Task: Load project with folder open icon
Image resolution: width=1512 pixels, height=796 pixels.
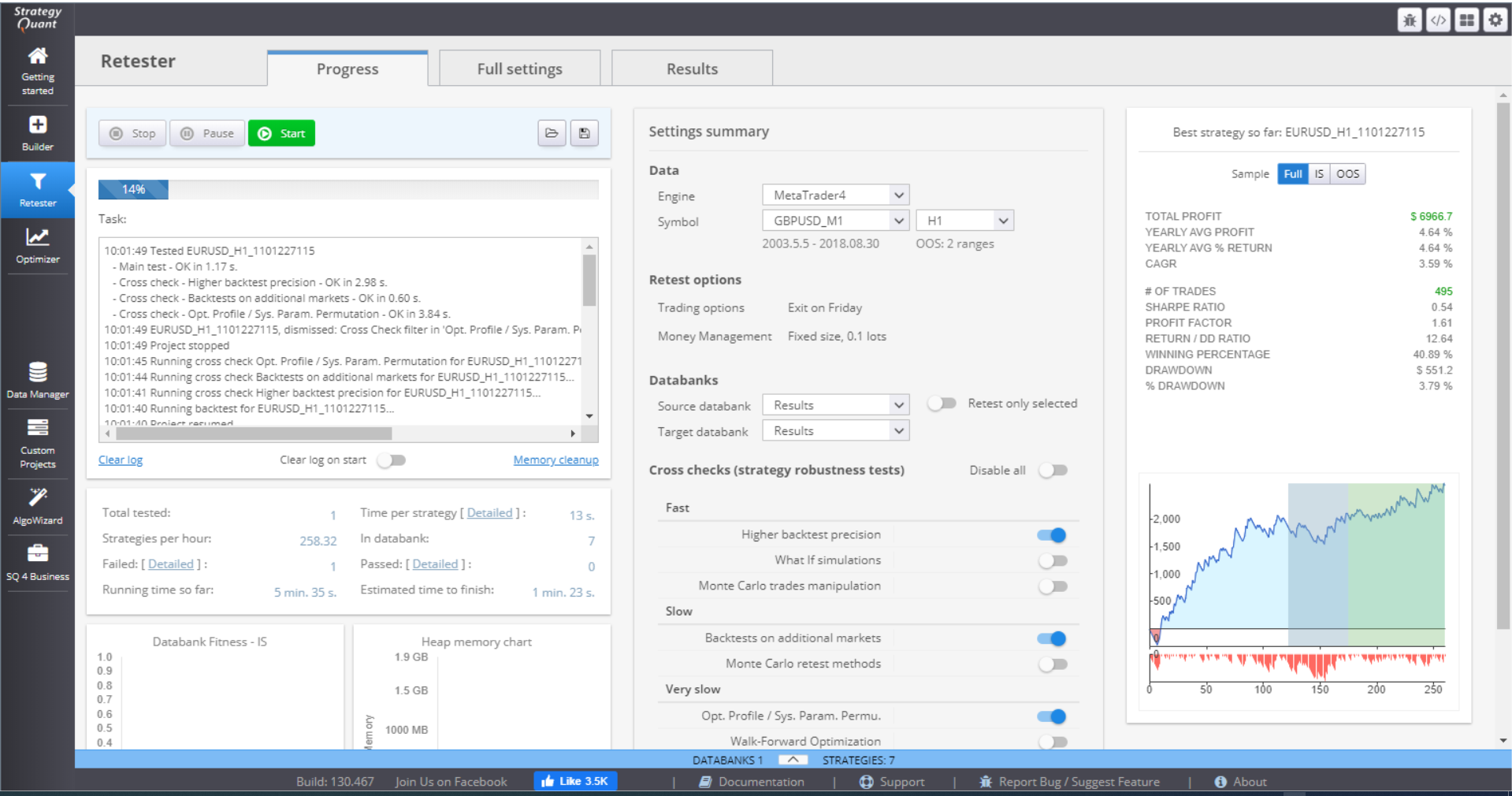Action: click(552, 133)
